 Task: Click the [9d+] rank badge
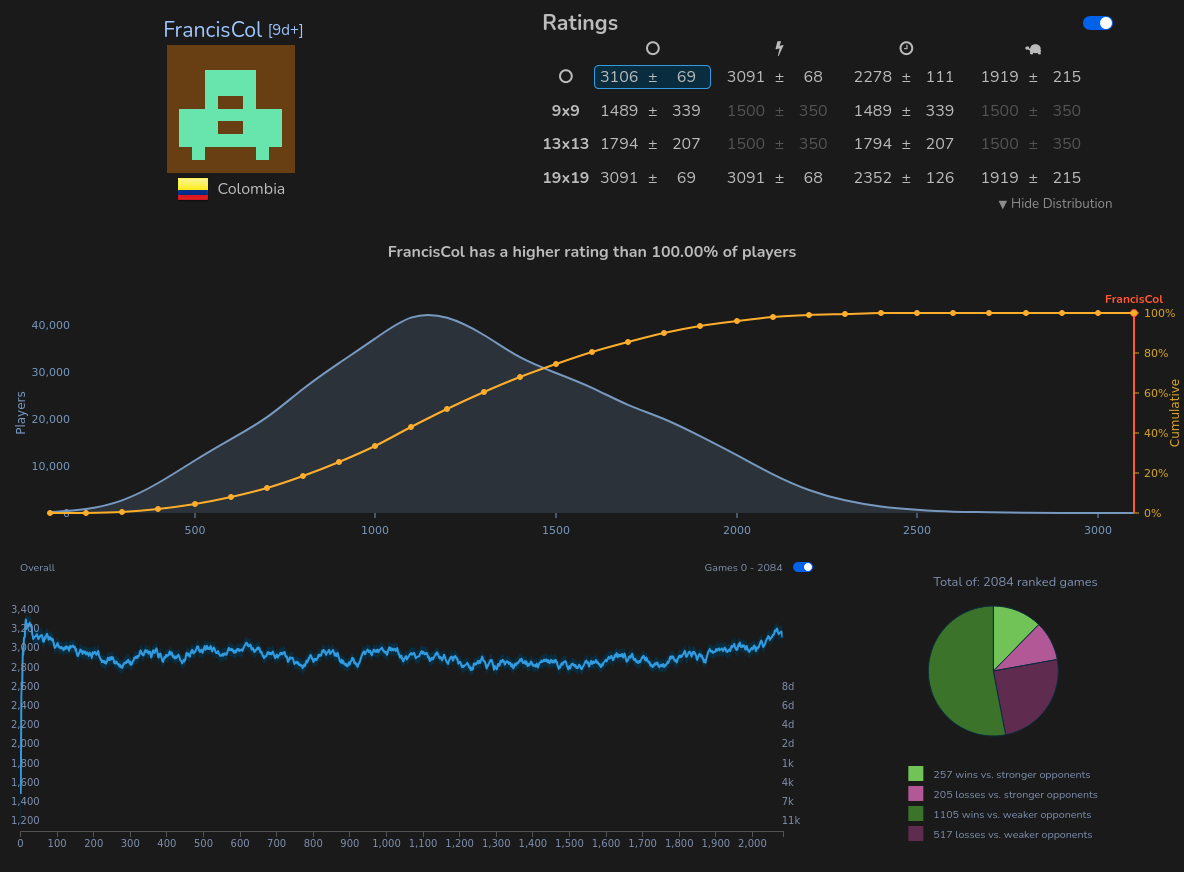(x=285, y=30)
